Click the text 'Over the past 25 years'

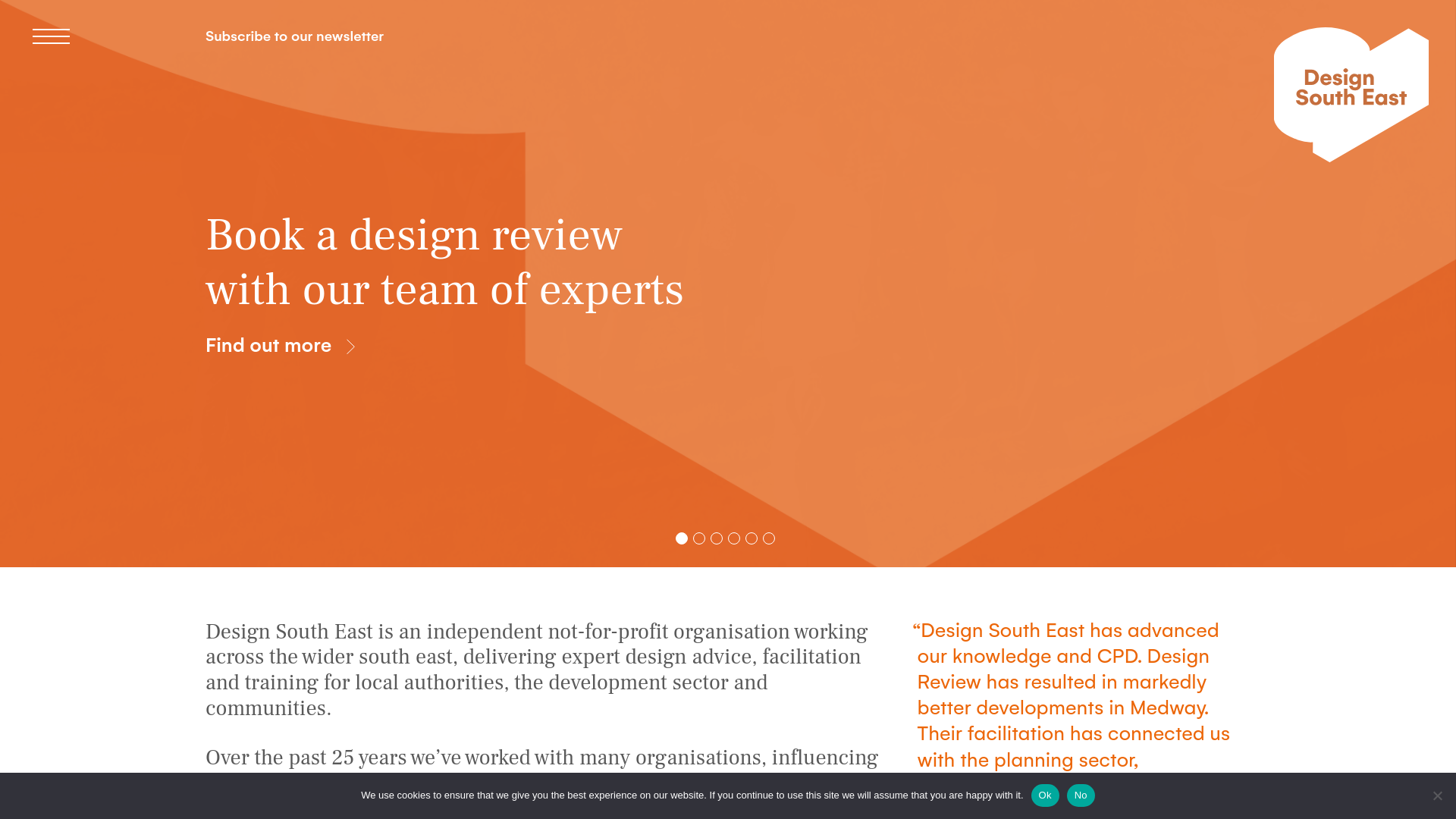(x=306, y=758)
